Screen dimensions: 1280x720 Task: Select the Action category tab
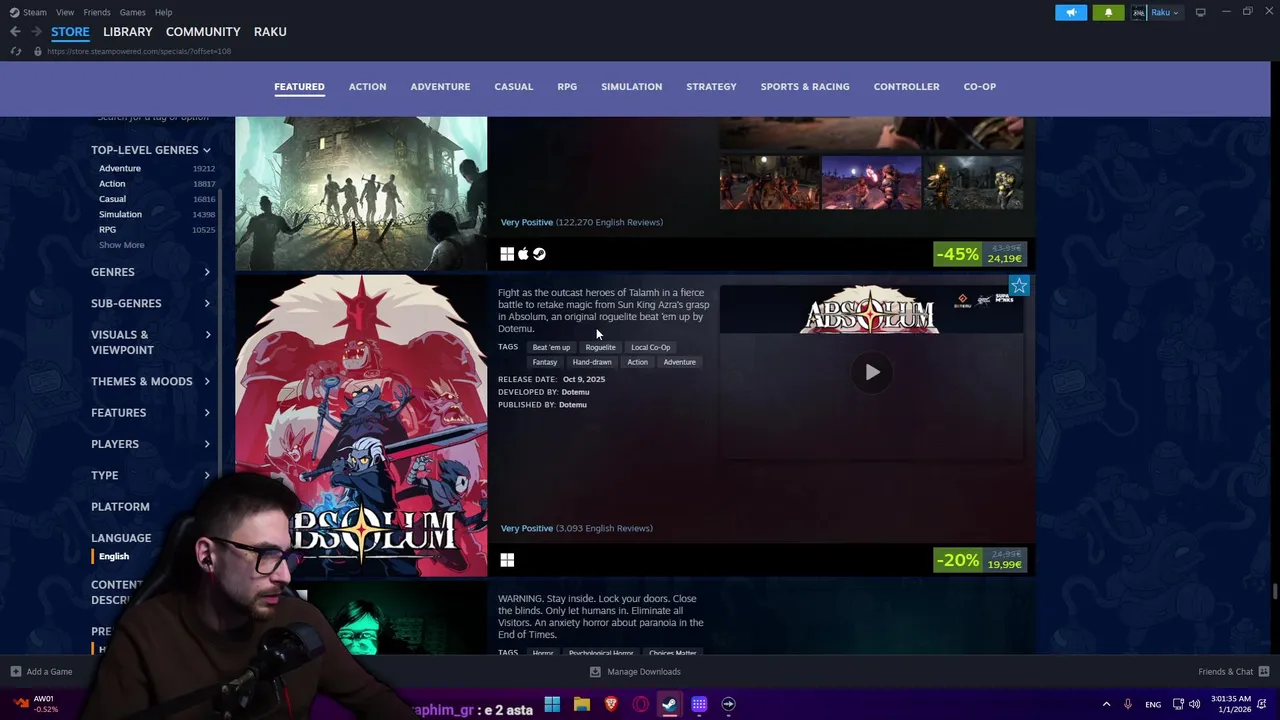click(367, 86)
